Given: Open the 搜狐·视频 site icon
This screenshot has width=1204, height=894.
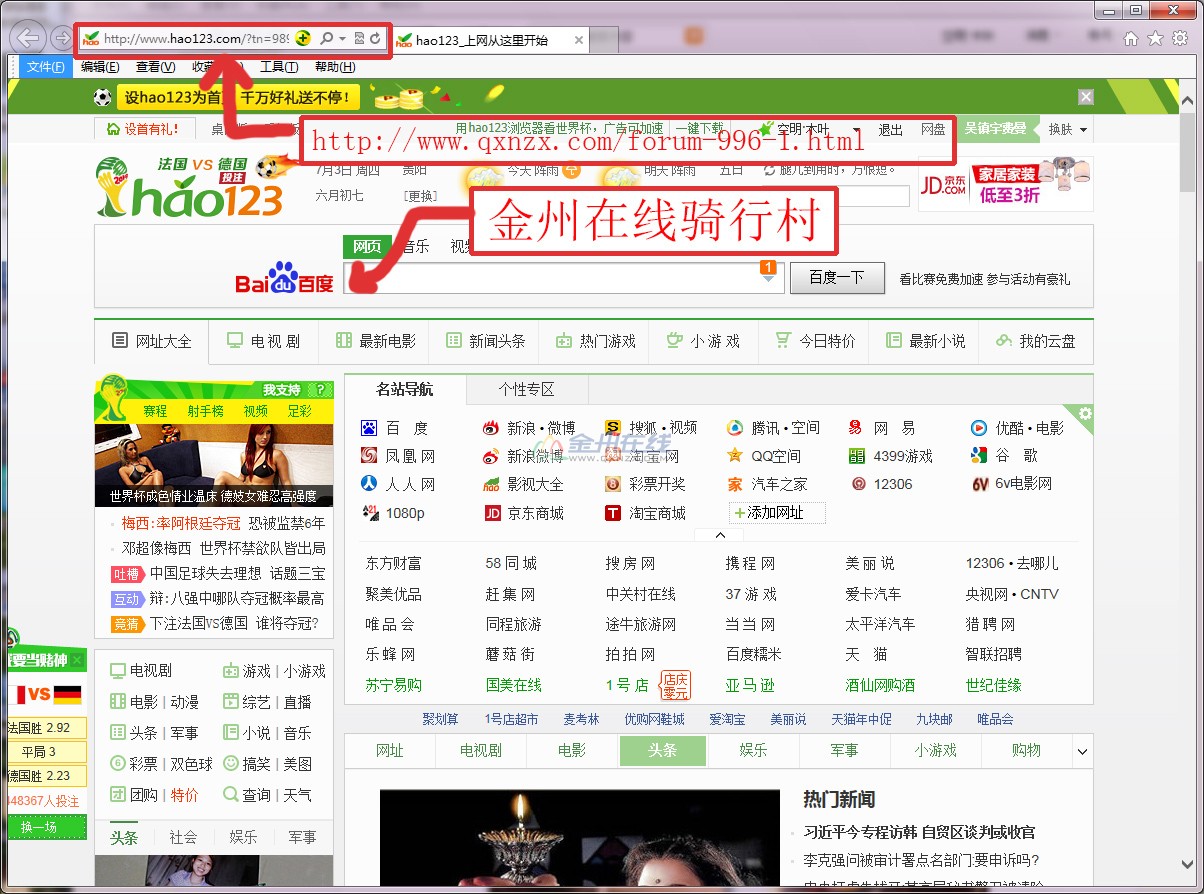Looking at the screenshot, I should (613, 428).
